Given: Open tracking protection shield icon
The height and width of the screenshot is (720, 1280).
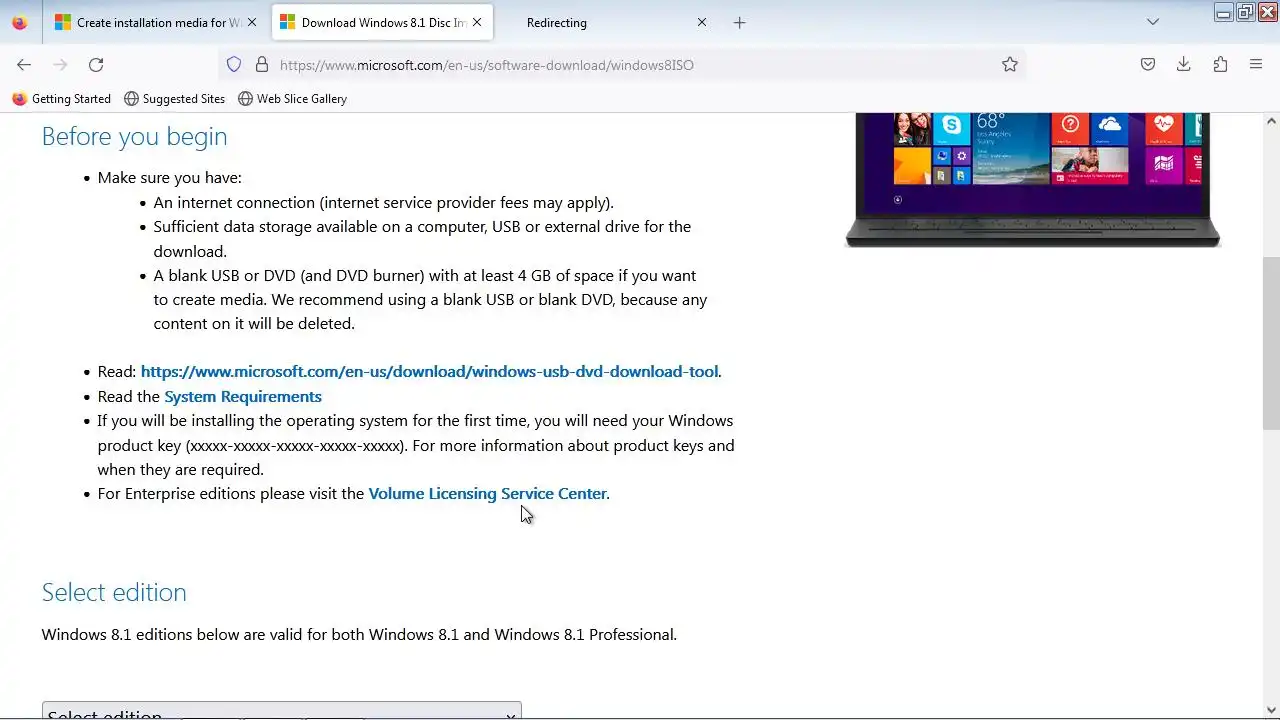Looking at the screenshot, I should pos(234,64).
